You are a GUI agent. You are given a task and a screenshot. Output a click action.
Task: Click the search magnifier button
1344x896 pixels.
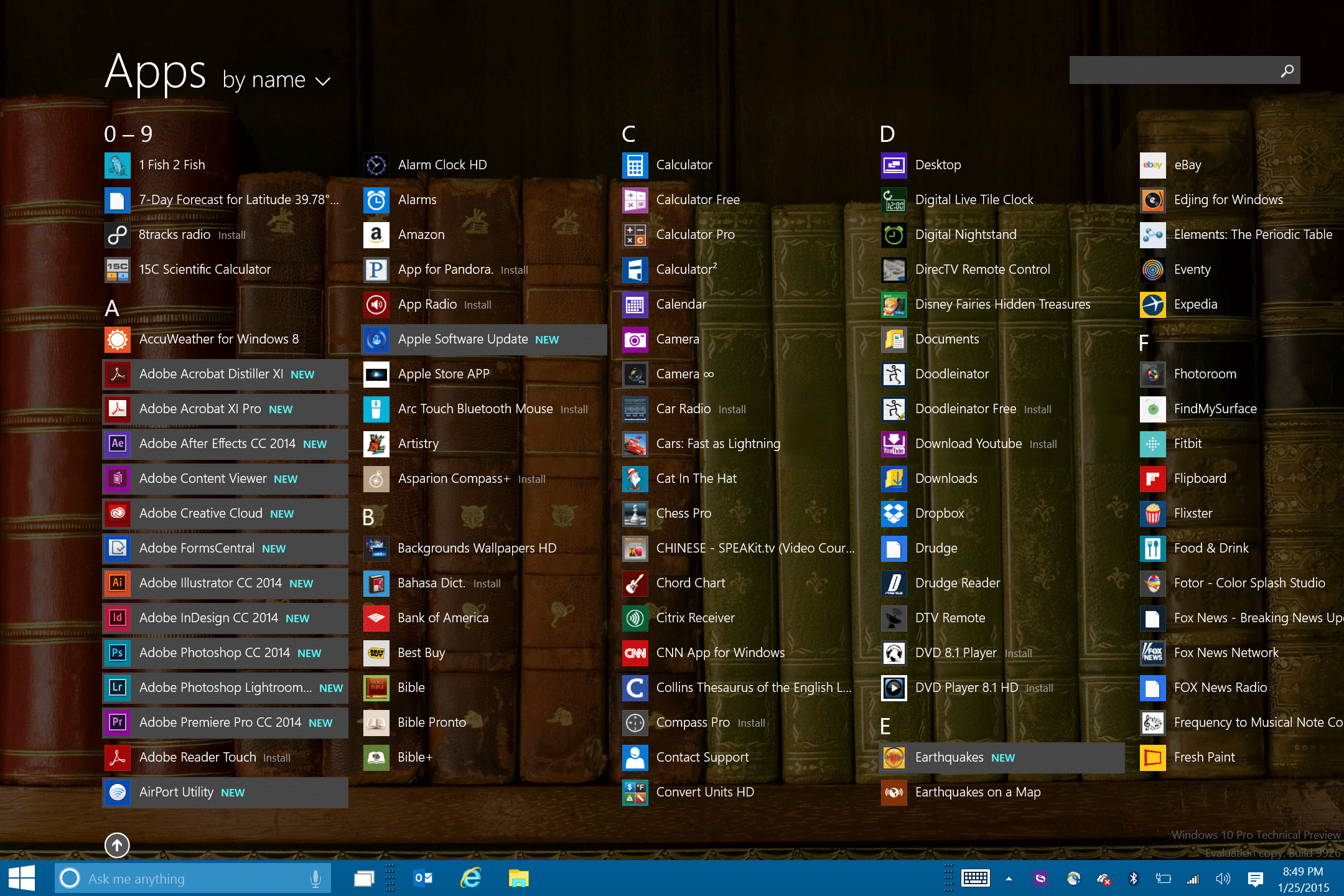(x=1287, y=71)
